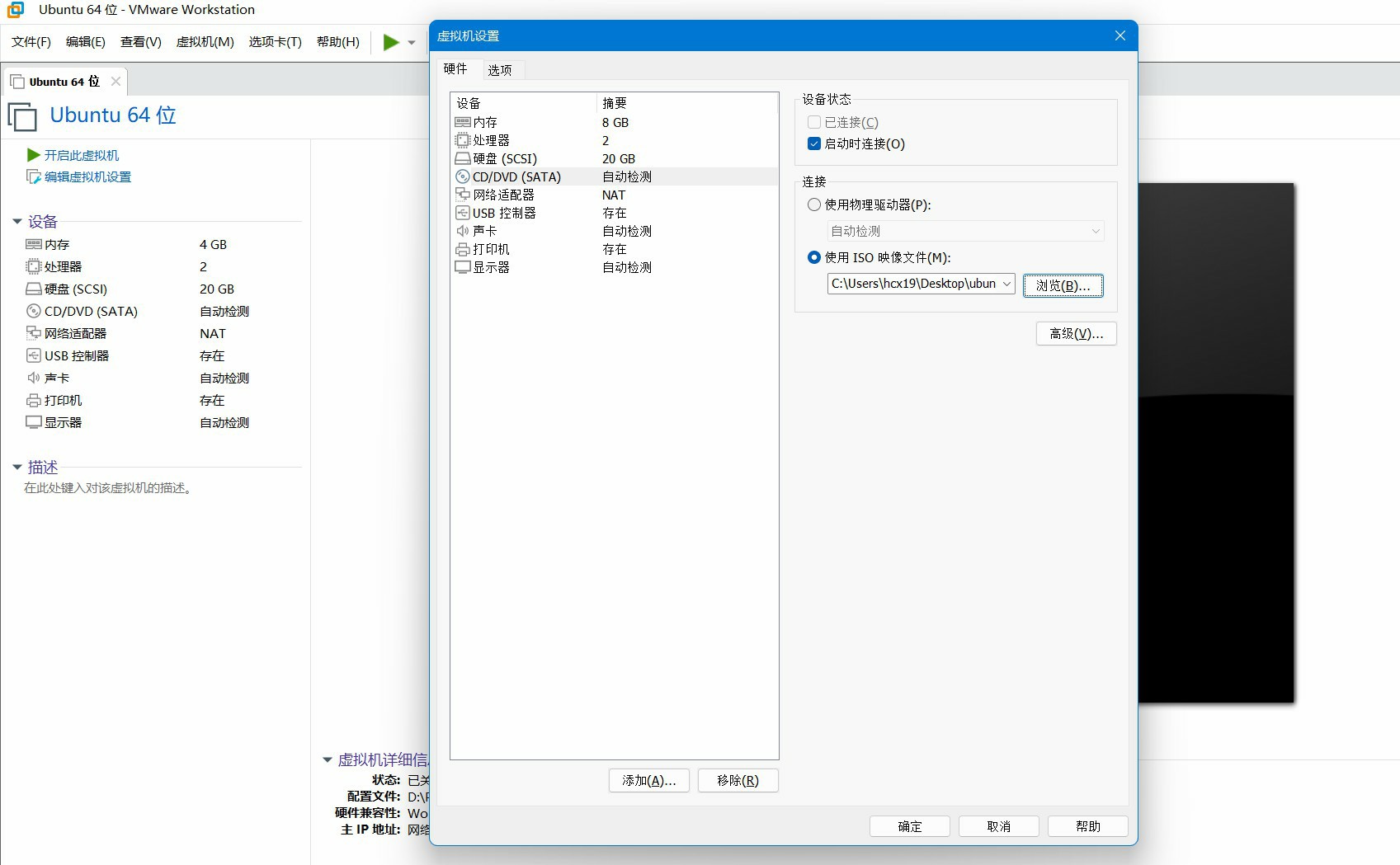Toggle the 启动时连接 checkbox
This screenshot has height=865, width=1400.
click(x=814, y=143)
